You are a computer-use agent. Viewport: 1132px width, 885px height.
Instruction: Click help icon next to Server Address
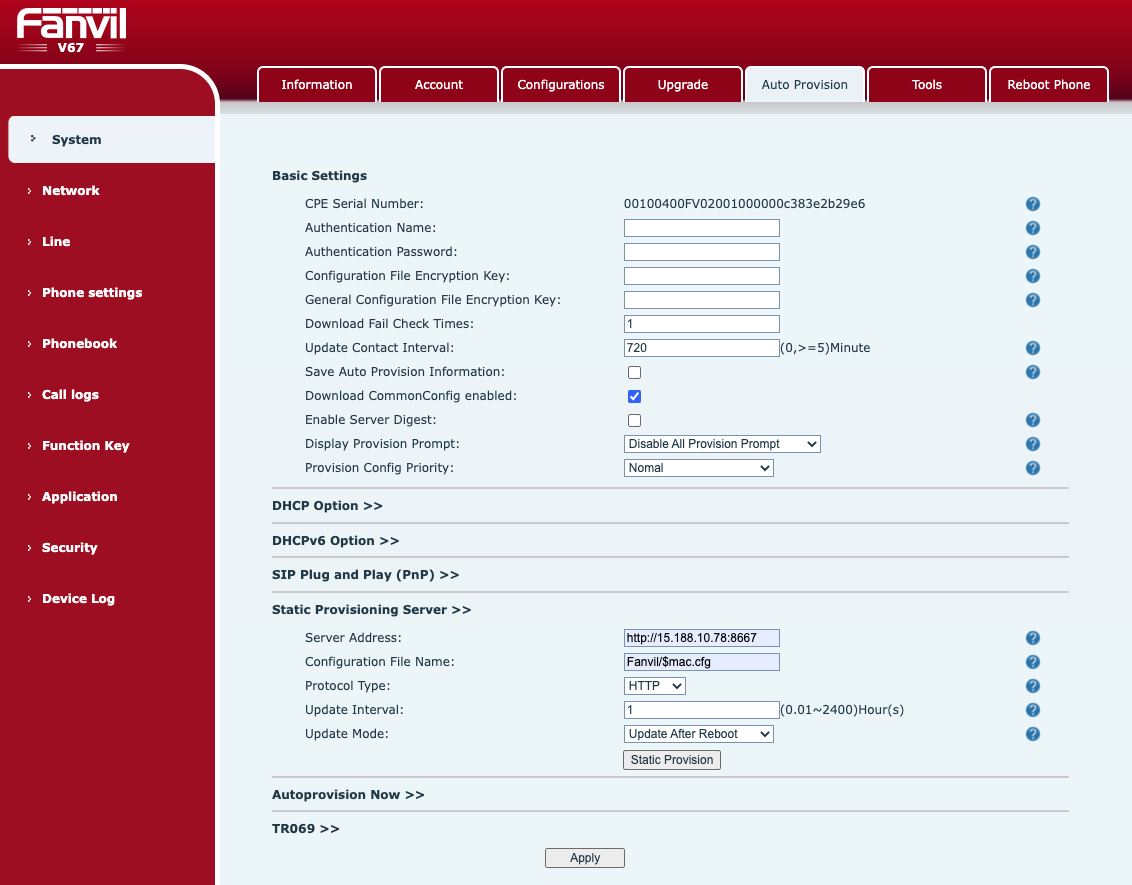1032,638
